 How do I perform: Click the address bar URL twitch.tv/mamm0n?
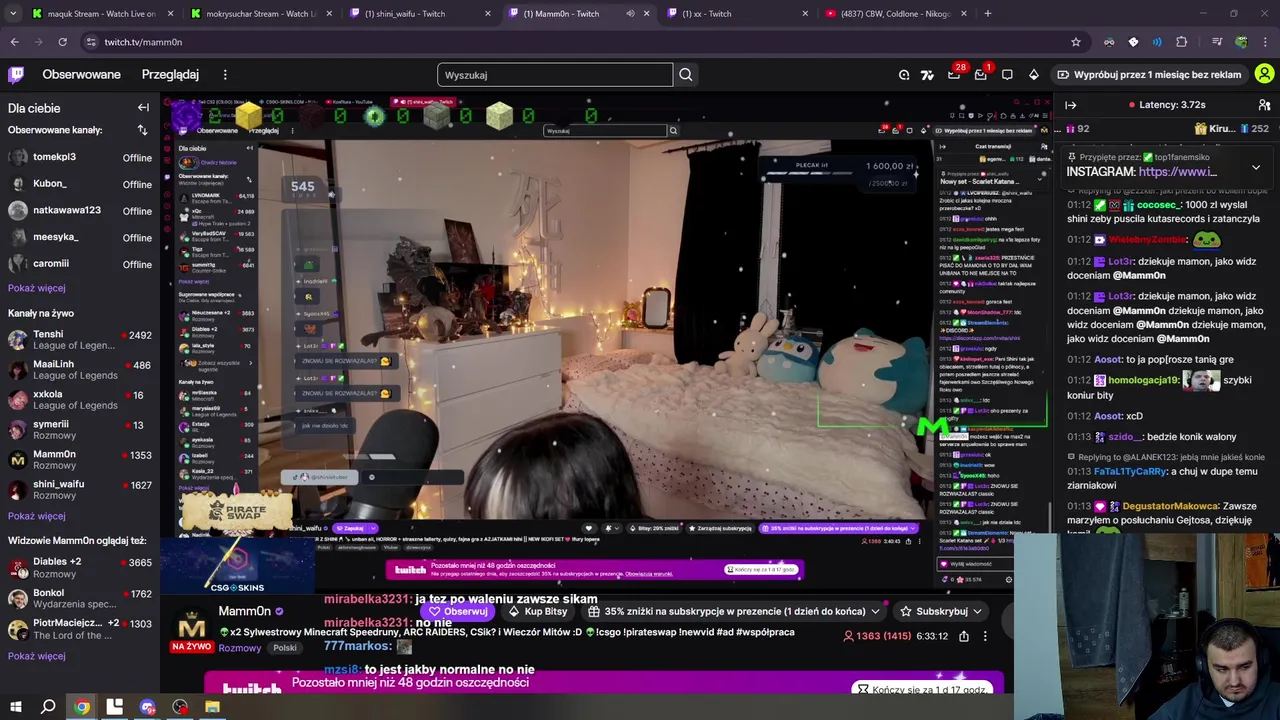pyautogui.click(x=143, y=42)
